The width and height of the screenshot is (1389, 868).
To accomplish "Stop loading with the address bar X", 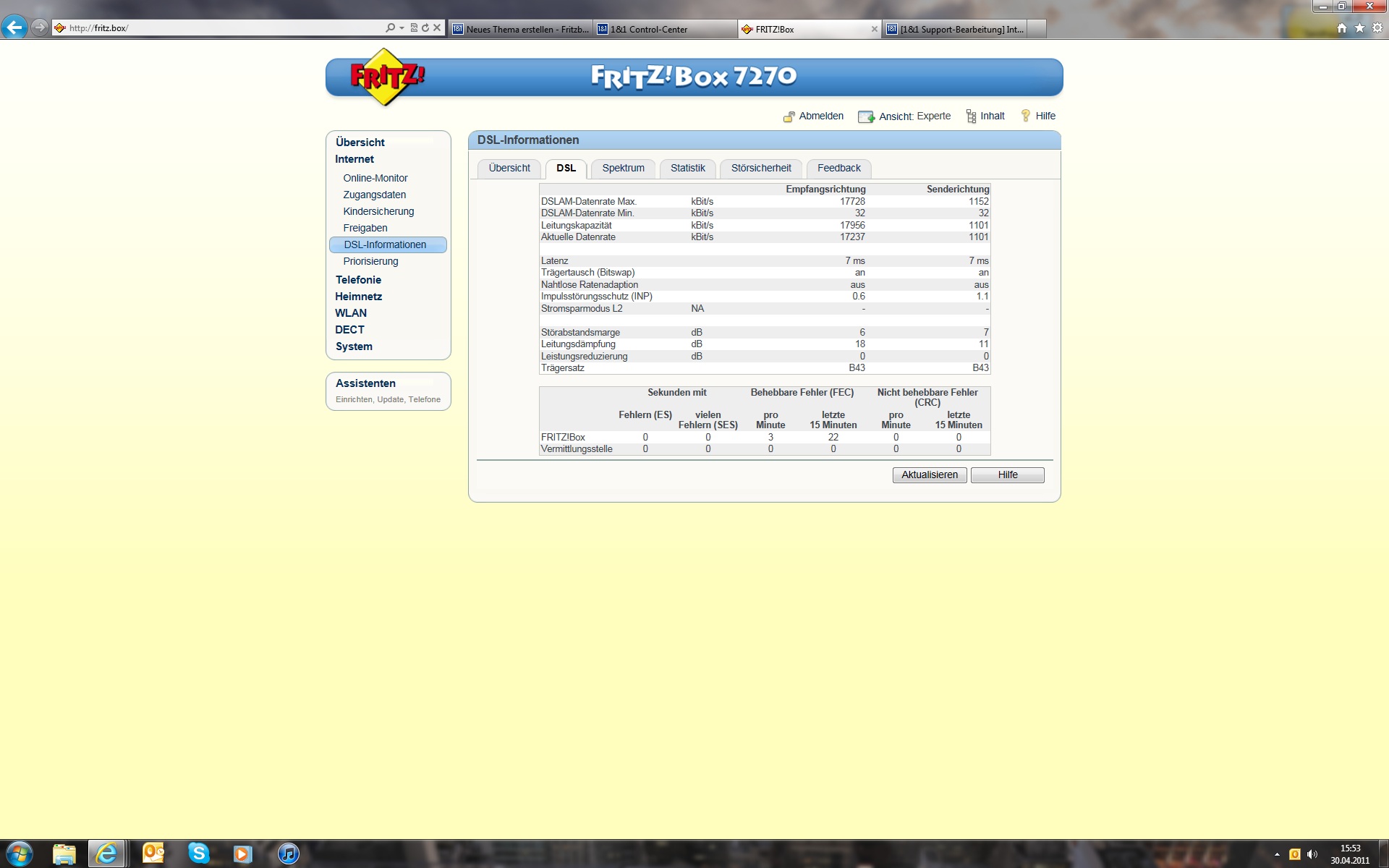I will tap(437, 28).
